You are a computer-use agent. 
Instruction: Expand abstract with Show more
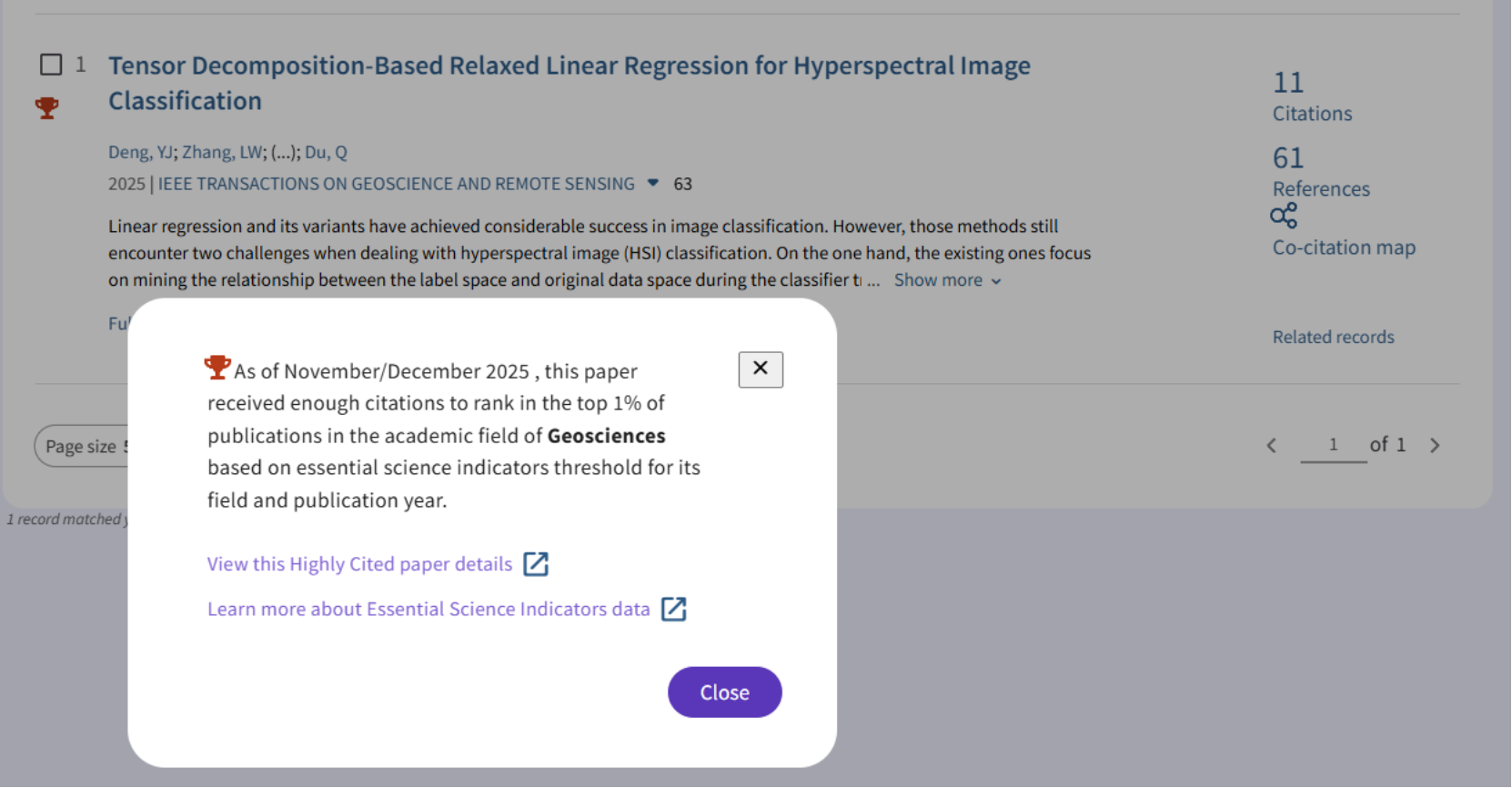(947, 280)
